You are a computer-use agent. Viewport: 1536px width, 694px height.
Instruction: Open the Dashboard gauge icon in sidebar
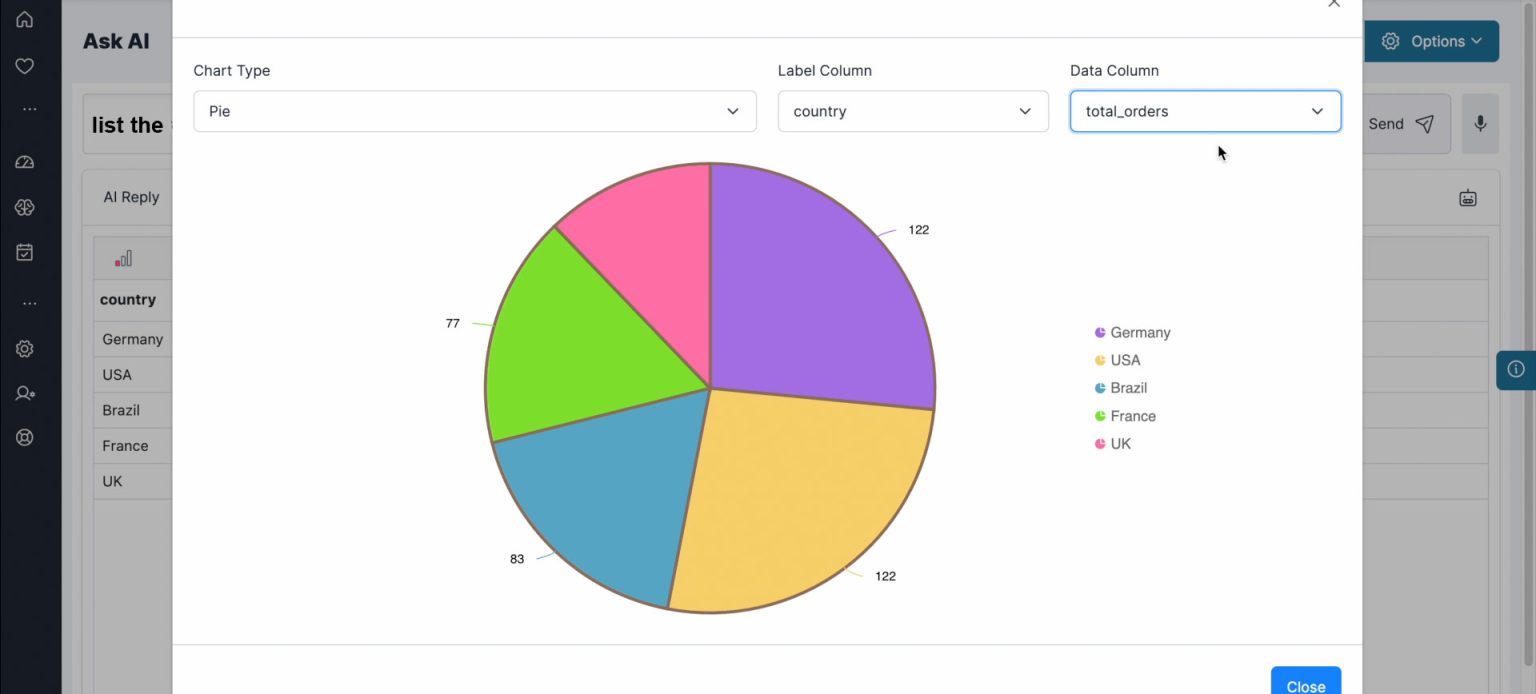point(23,161)
